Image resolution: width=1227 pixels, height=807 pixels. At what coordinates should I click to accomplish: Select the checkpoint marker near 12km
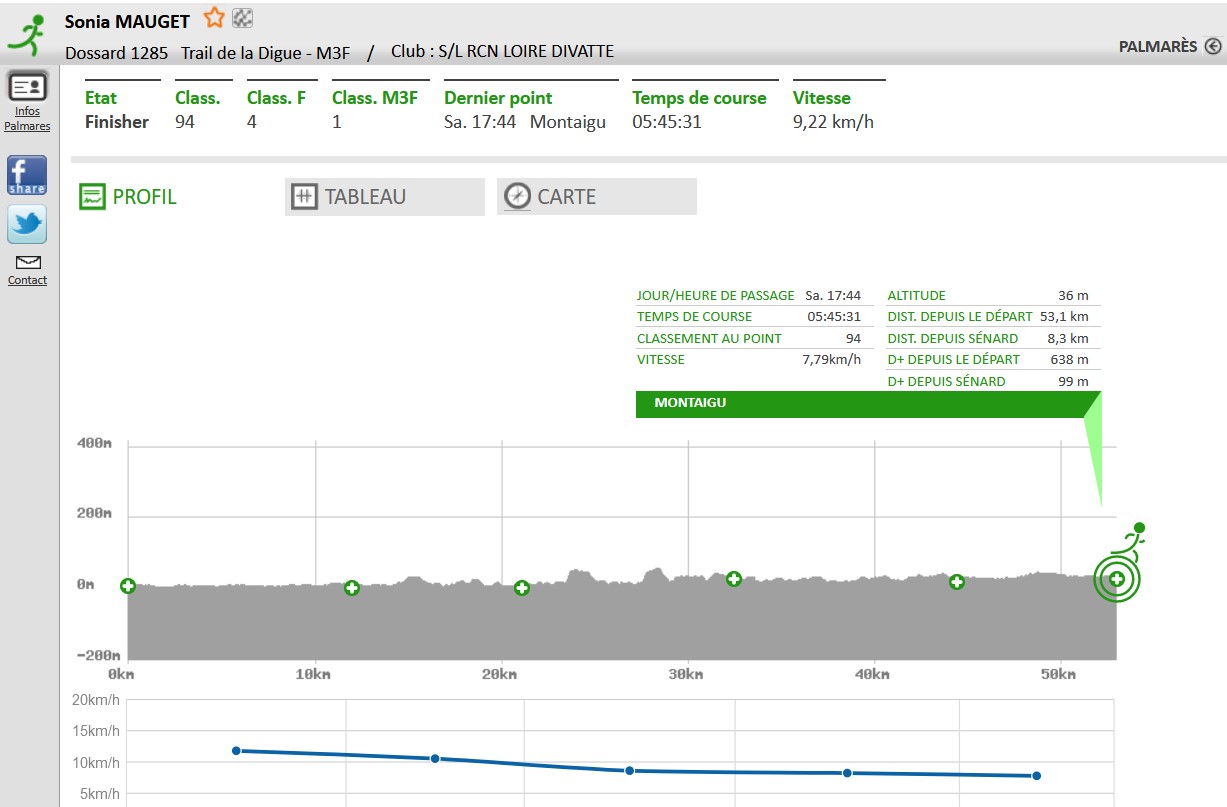click(352, 588)
